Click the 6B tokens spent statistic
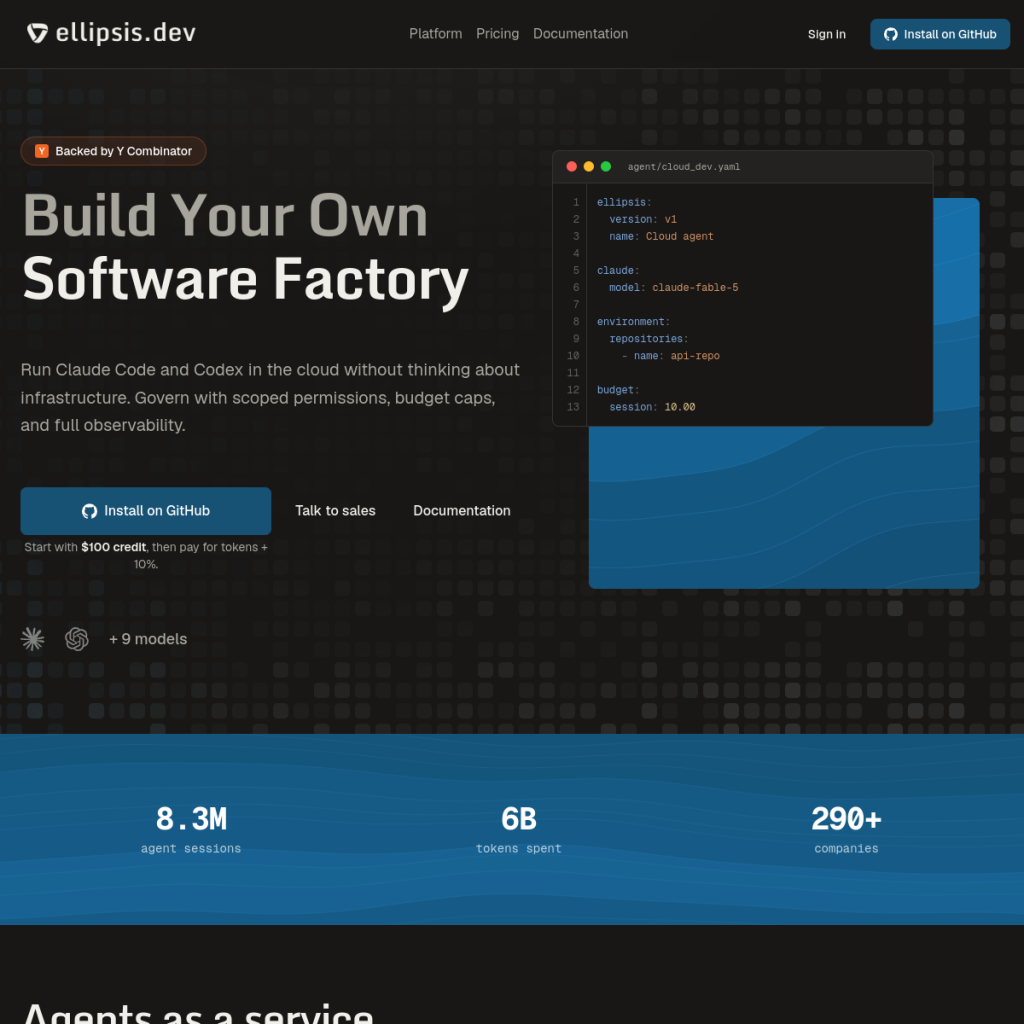Image resolution: width=1024 pixels, height=1024 pixels. (x=519, y=829)
